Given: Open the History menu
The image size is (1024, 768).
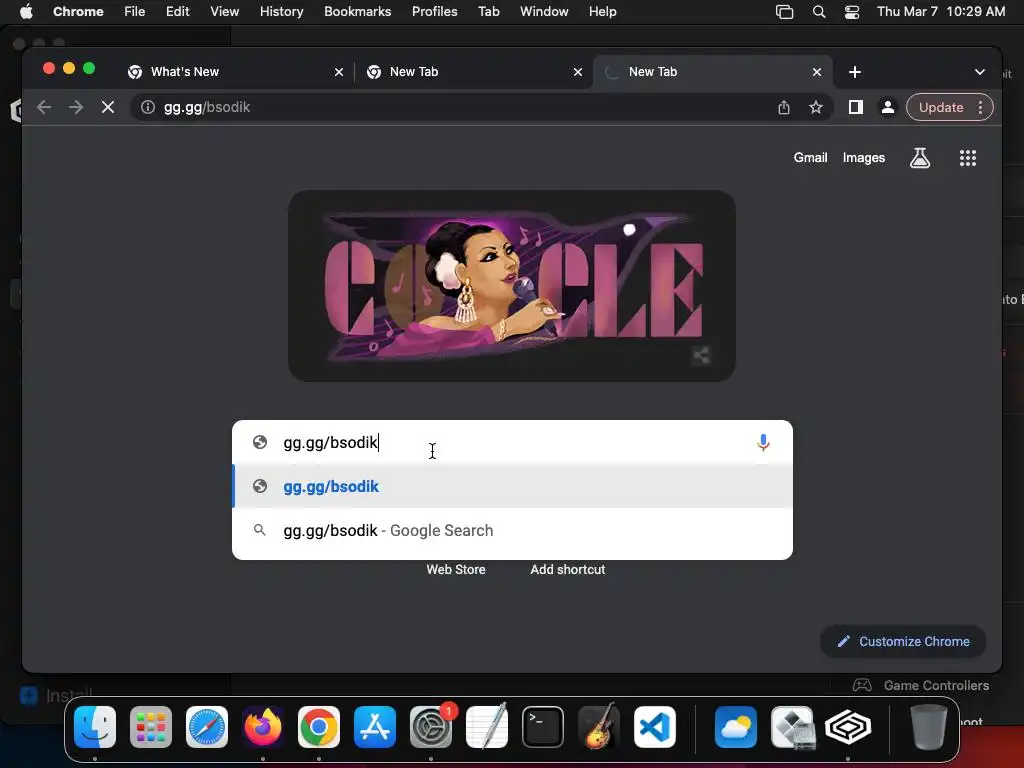Looking at the screenshot, I should (x=281, y=11).
